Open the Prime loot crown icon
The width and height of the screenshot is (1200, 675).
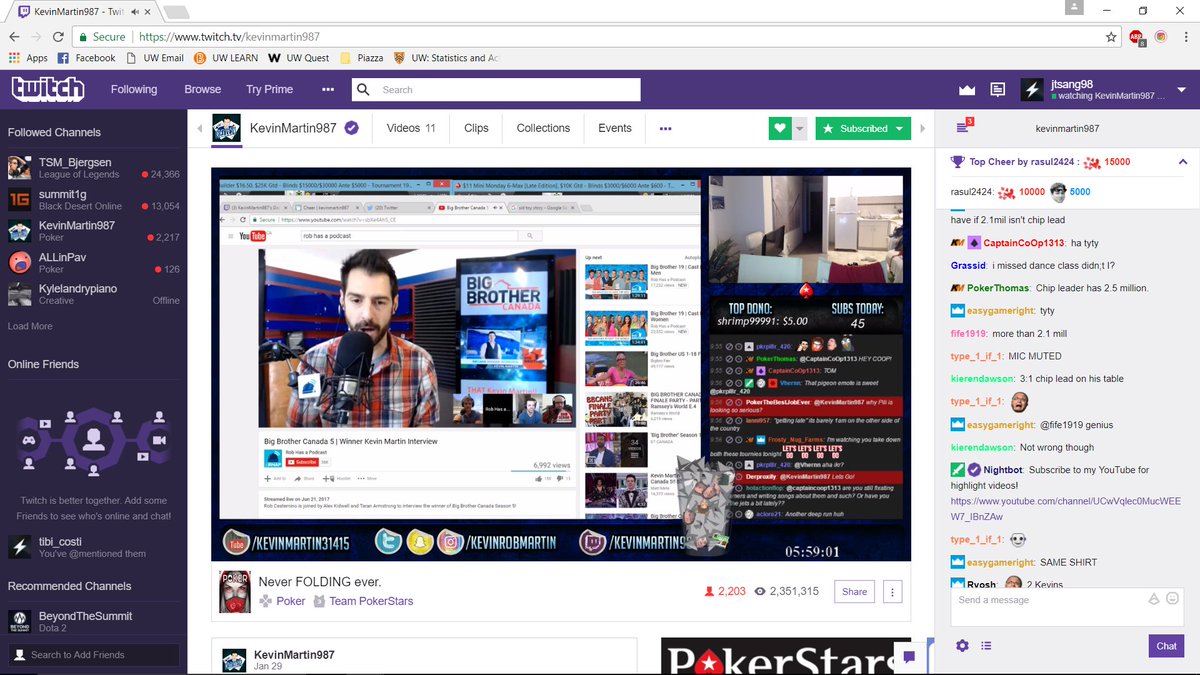(966, 90)
